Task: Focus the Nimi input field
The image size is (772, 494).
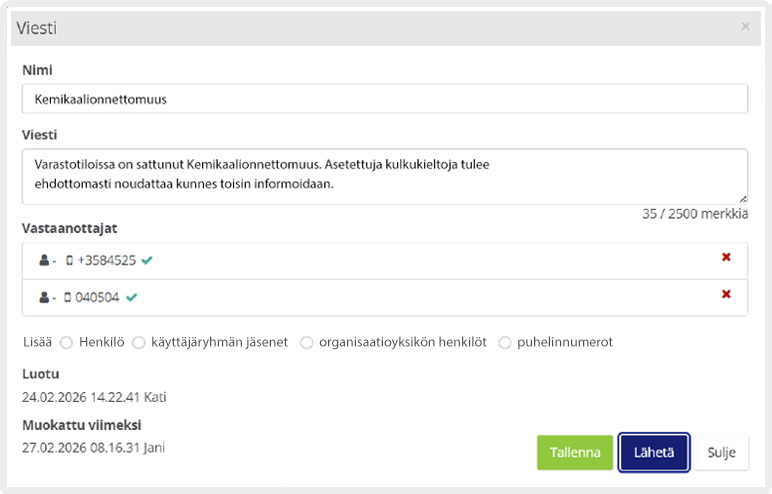Action: (384, 99)
